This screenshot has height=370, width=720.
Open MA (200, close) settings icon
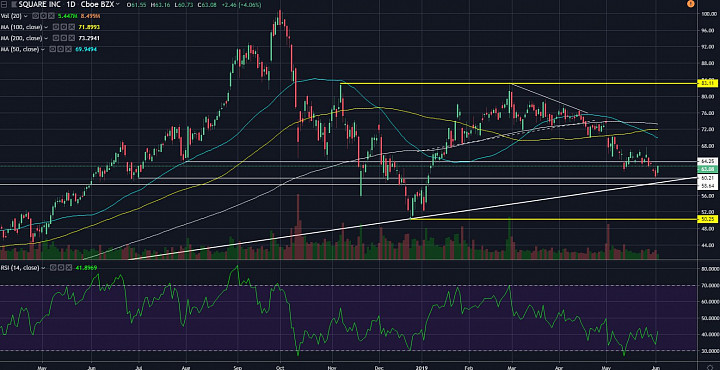coord(63,38)
